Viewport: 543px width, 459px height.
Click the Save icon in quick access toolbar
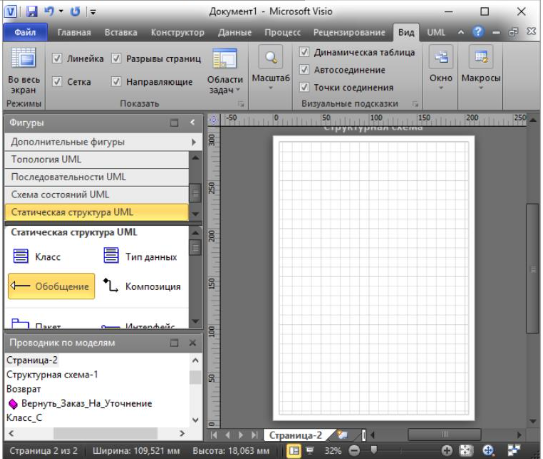pyautogui.click(x=32, y=11)
